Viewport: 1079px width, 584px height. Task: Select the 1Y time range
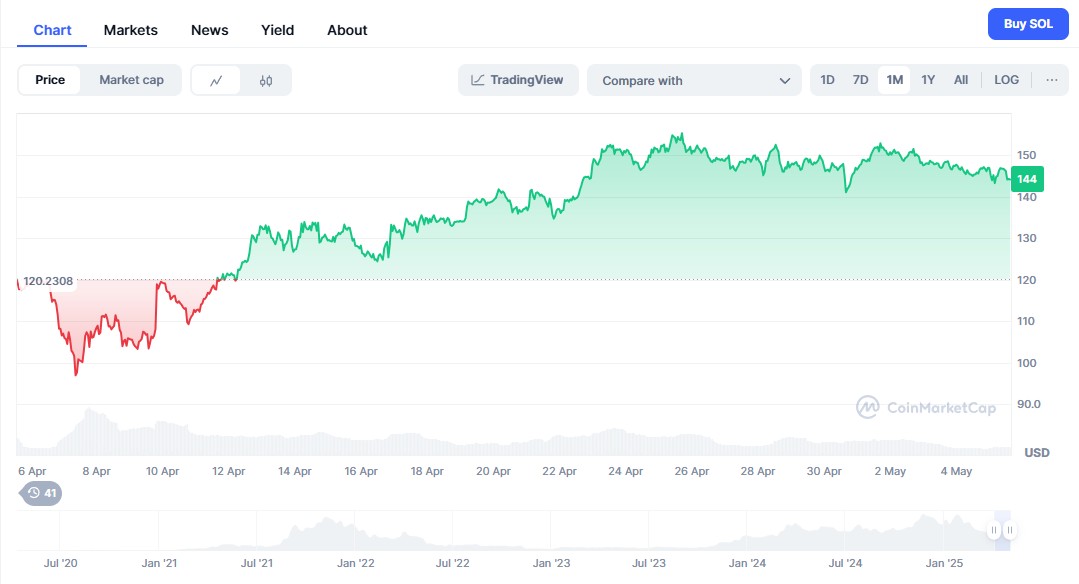928,80
